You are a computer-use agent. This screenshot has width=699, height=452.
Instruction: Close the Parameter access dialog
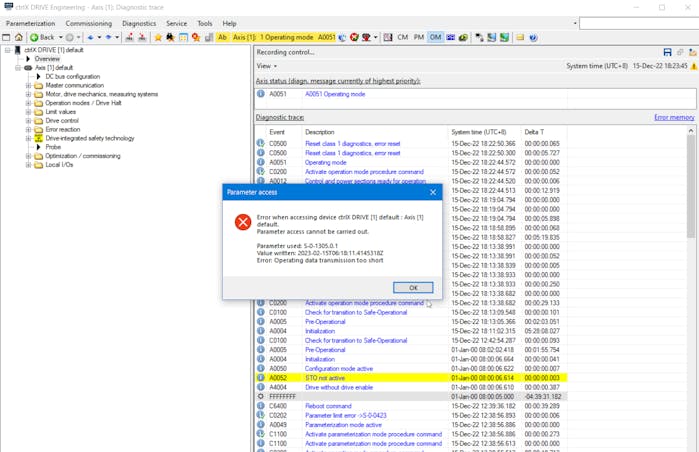click(433, 192)
